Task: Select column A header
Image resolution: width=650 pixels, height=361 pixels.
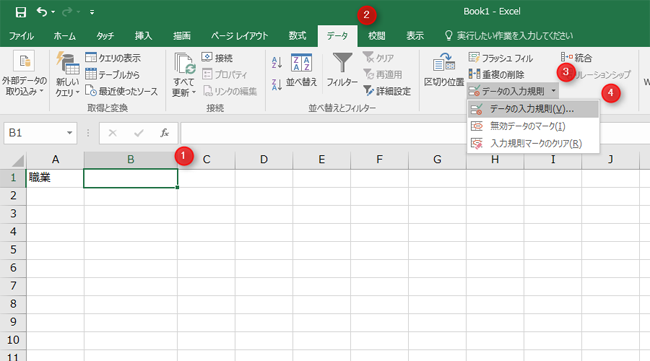Action: pos(55,160)
